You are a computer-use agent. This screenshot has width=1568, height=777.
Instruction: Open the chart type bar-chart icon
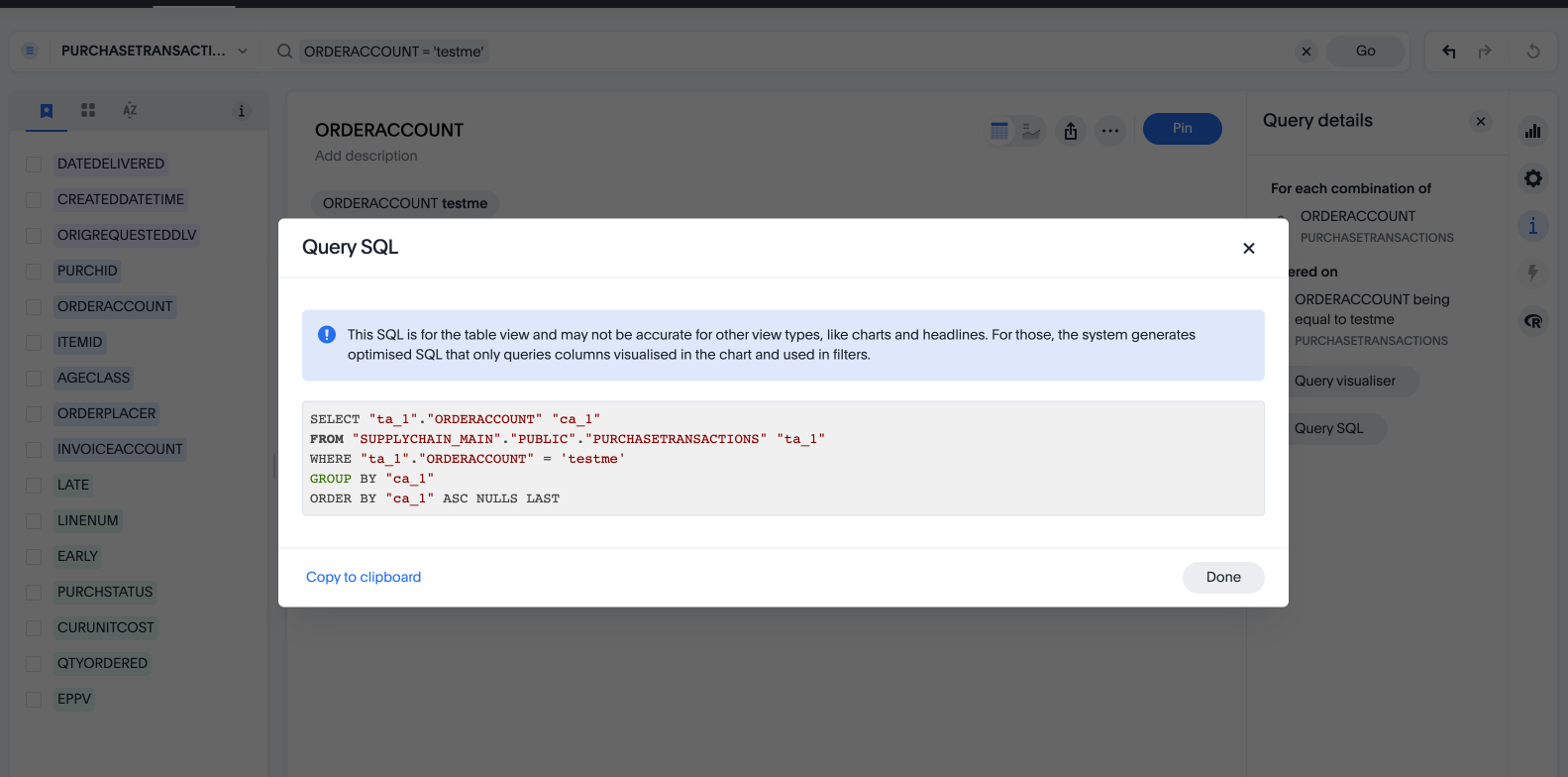click(x=1532, y=131)
